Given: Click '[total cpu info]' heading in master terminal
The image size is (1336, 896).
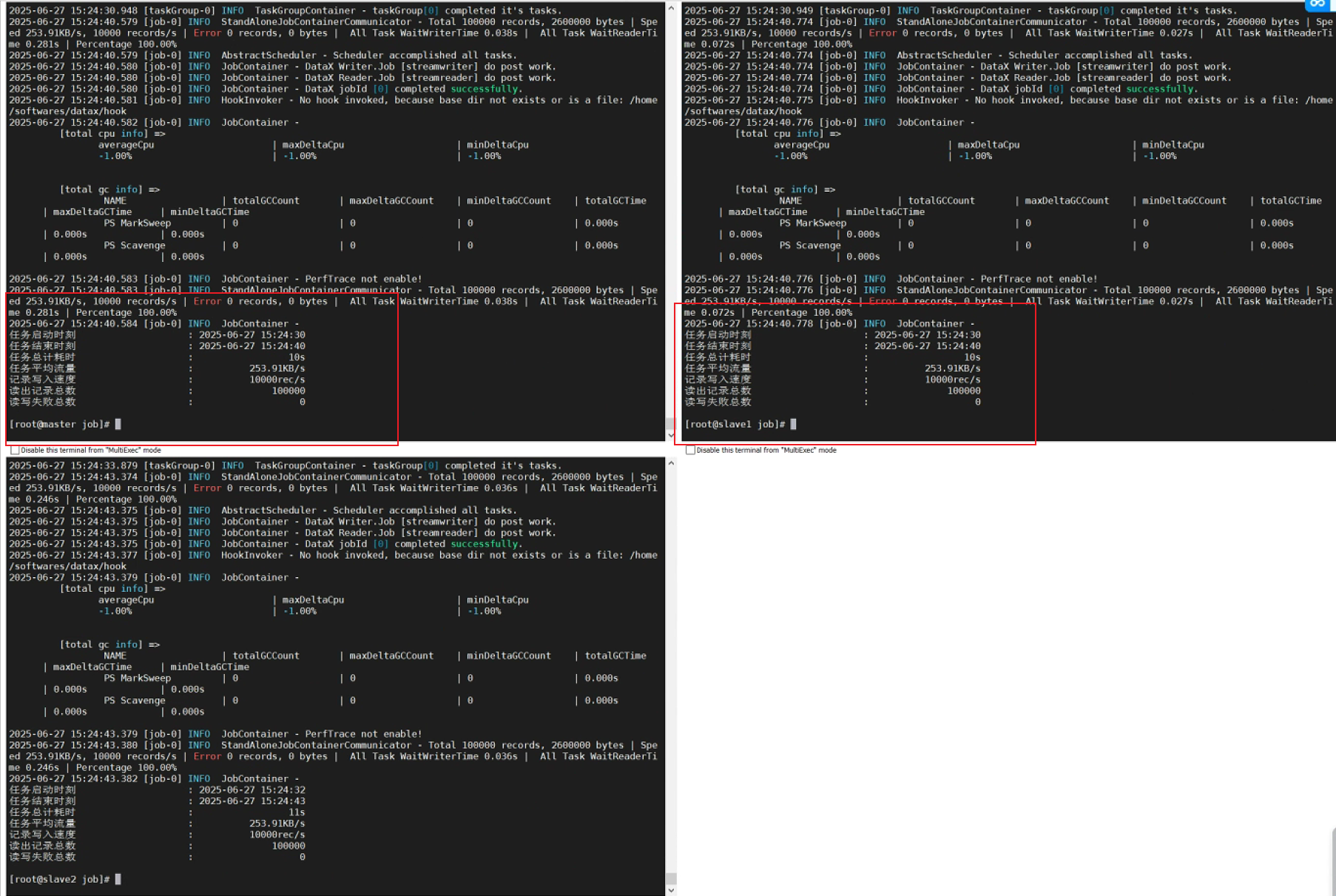Looking at the screenshot, I should tap(104, 134).
